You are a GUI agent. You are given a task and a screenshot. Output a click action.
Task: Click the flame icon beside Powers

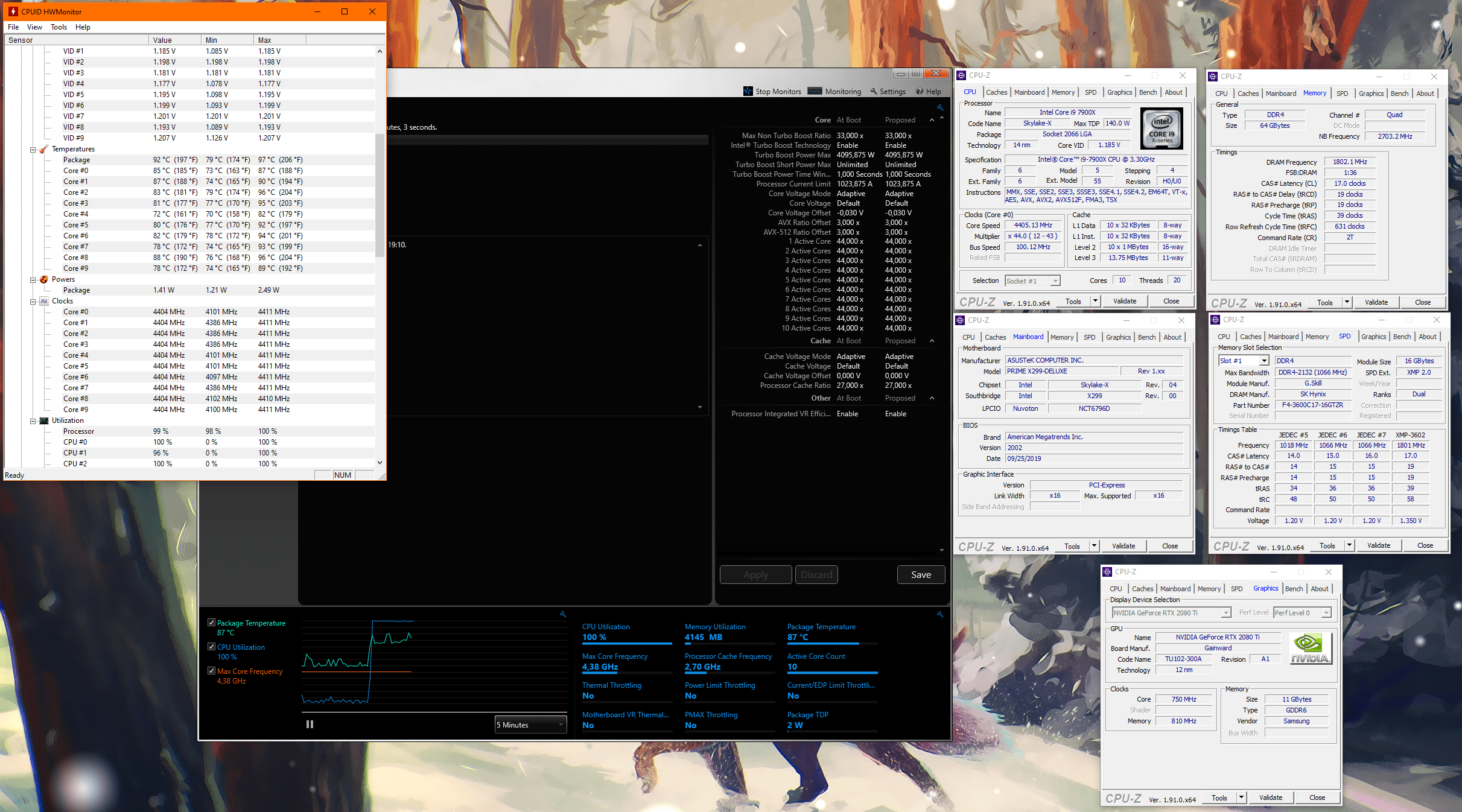tap(44, 279)
